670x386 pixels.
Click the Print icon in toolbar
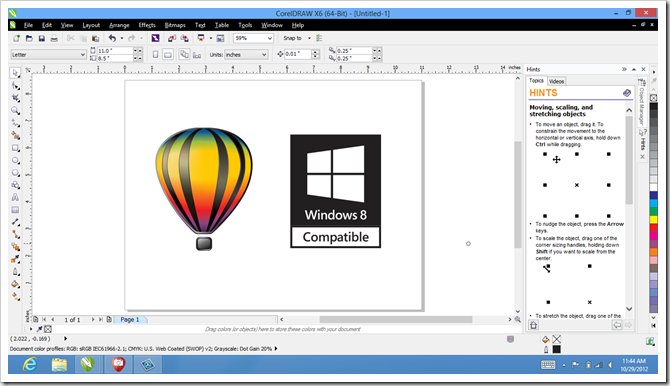(x=54, y=38)
